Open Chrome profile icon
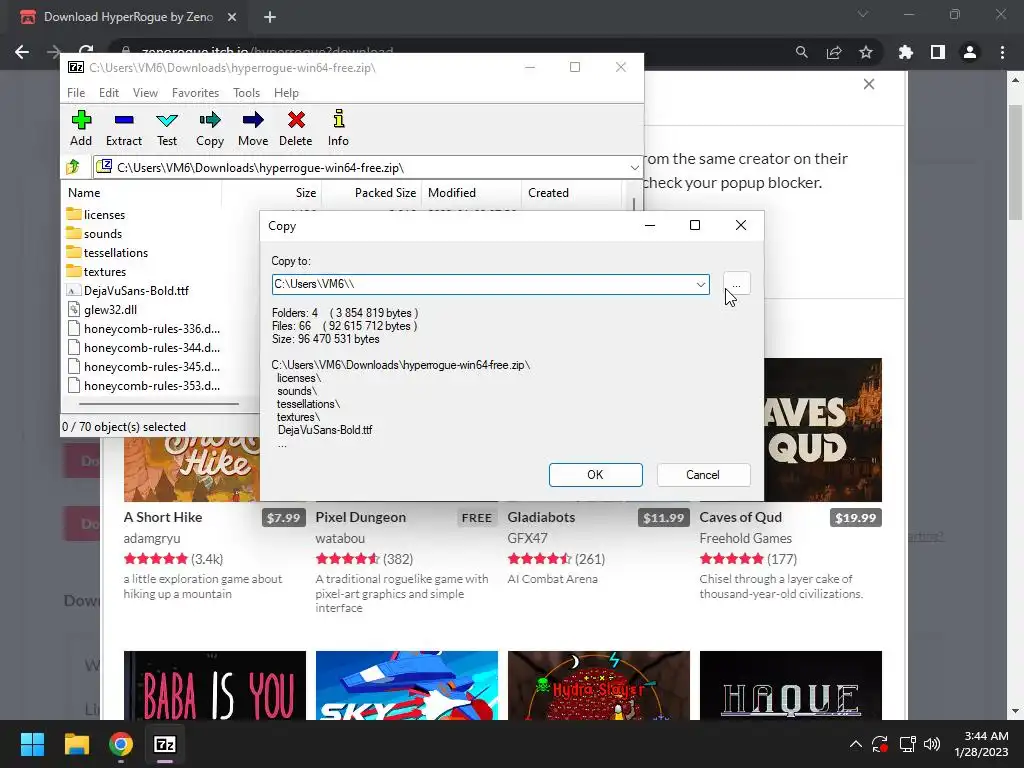The image size is (1024, 768). [970, 52]
